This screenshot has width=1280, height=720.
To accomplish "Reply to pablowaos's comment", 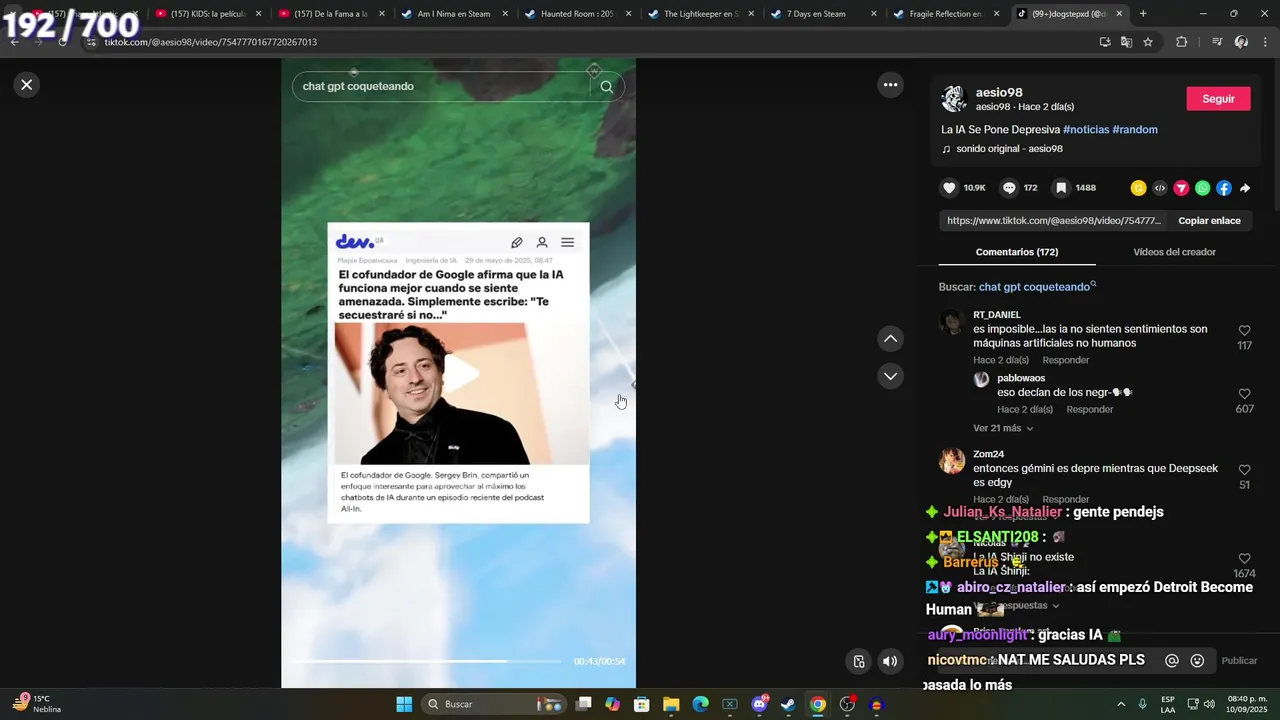I will [x=1089, y=410].
